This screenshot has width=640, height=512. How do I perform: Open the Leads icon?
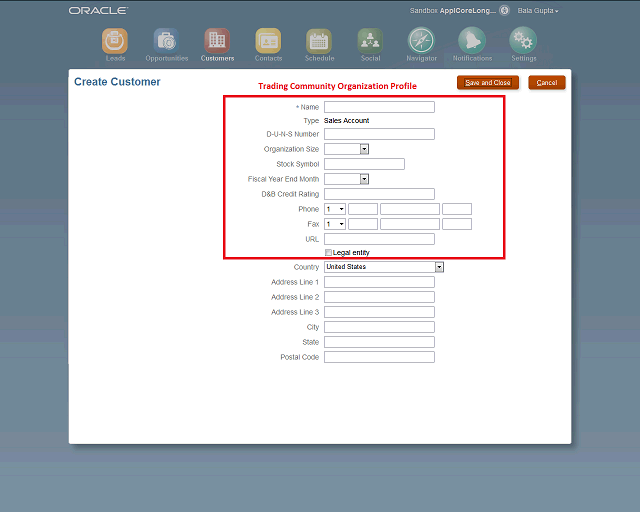click(115, 41)
